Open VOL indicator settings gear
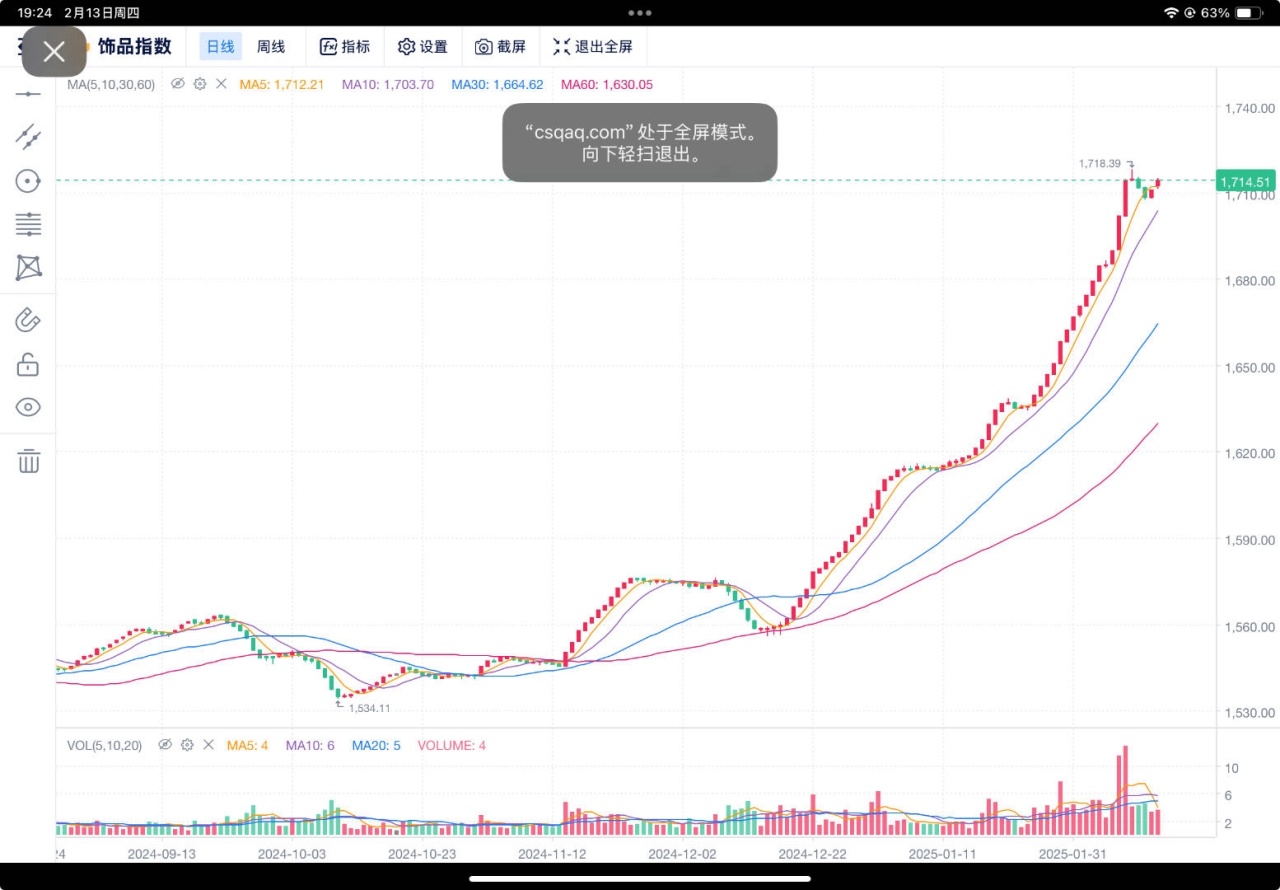 tap(187, 745)
